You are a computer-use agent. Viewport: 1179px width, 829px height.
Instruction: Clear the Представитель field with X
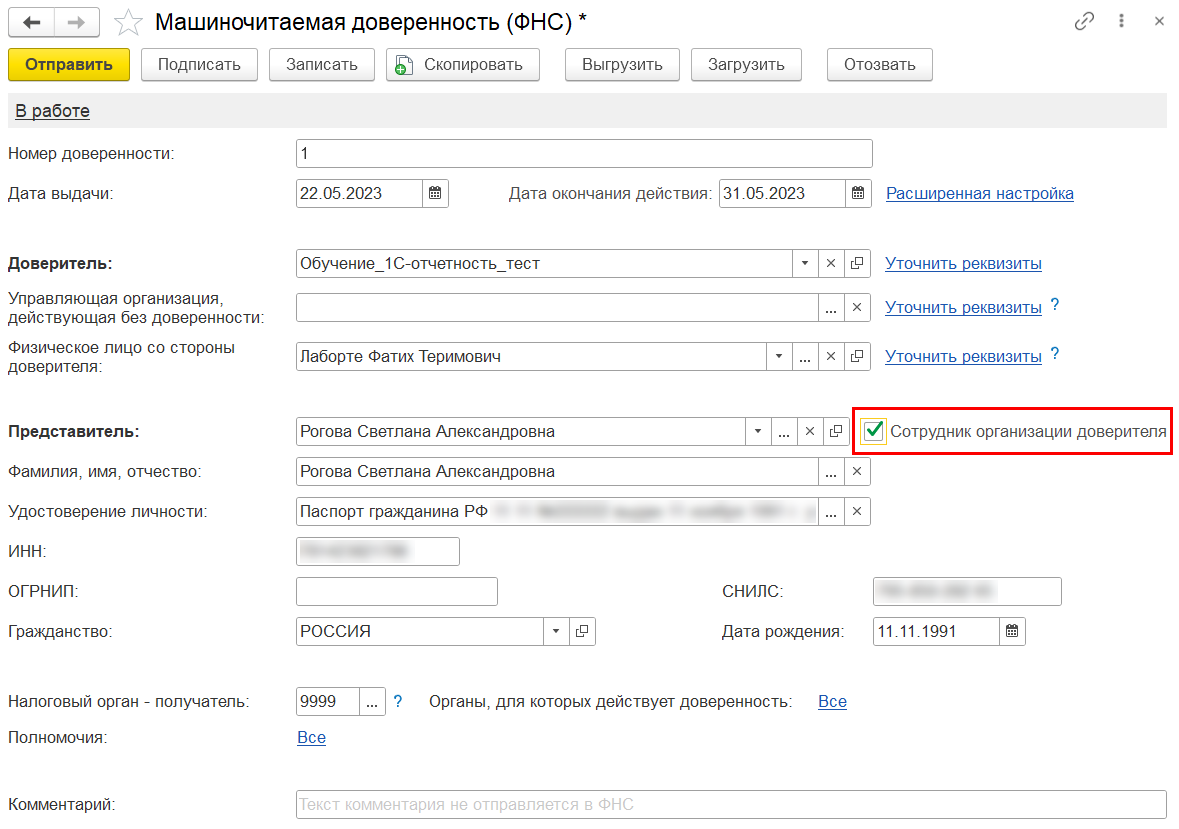coord(810,431)
